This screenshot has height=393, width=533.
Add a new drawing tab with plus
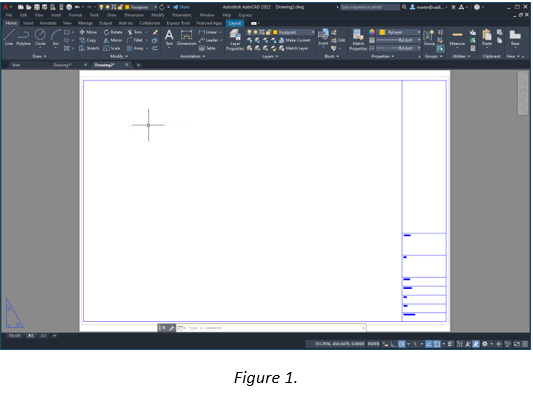click(x=138, y=65)
